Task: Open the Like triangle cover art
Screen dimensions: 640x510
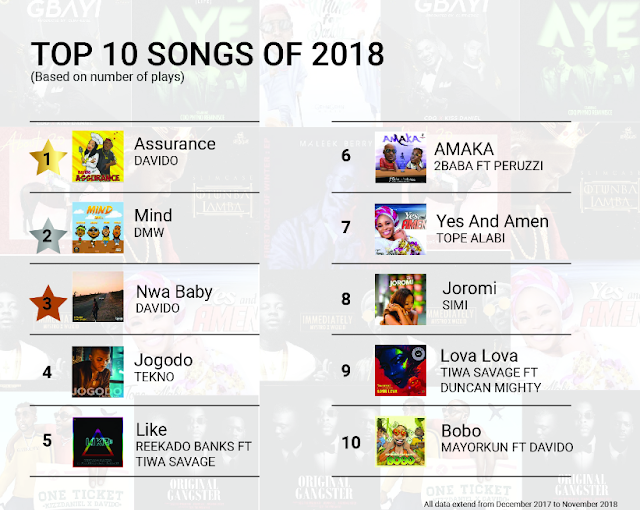Action: pos(98,442)
